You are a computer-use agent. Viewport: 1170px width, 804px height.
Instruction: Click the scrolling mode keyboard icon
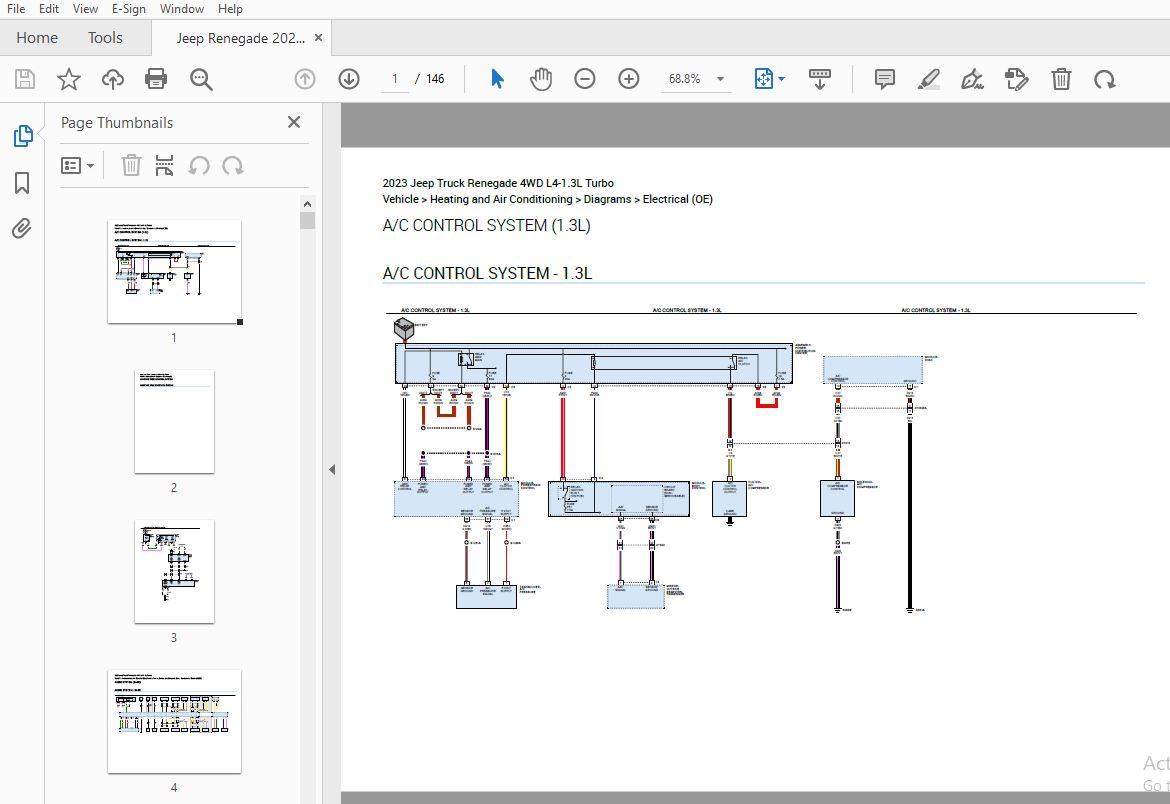pos(819,79)
